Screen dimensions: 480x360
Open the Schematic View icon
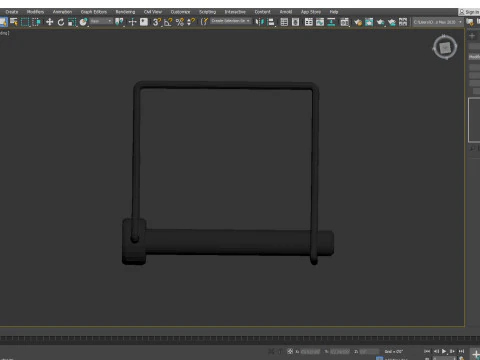(331, 22)
